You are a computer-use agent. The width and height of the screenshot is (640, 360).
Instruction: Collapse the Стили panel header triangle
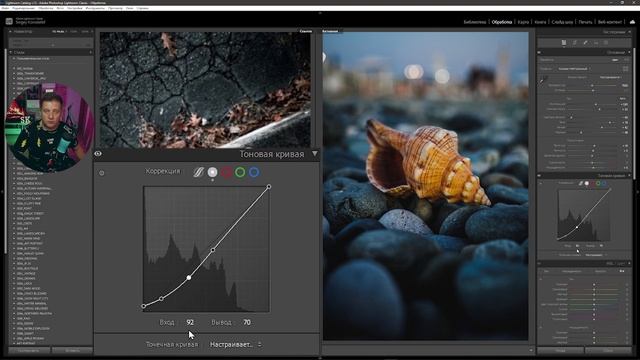tap(10, 52)
